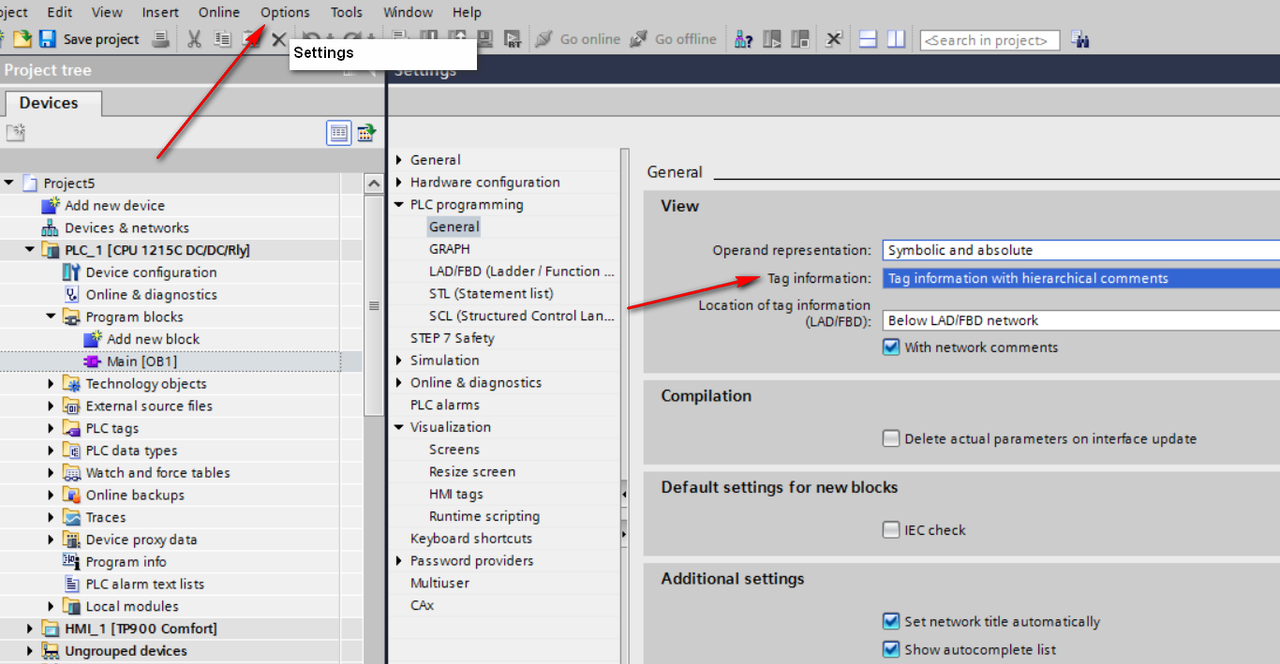Click the new group icon under Devices tab
This screenshot has width=1280, height=664.
click(x=14, y=132)
